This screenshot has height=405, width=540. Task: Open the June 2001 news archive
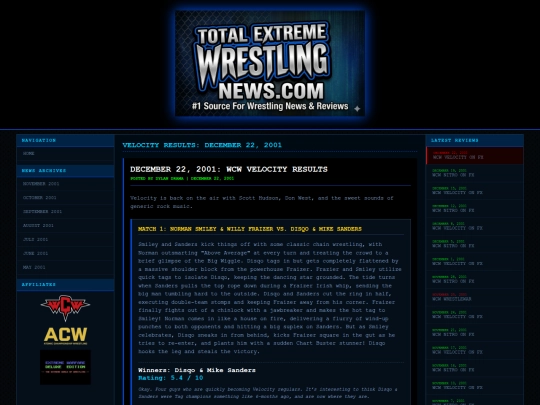click(65, 253)
